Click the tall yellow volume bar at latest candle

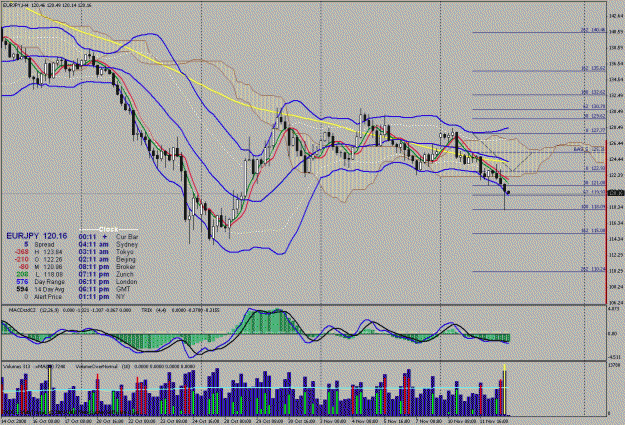click(x=505, y=390)
